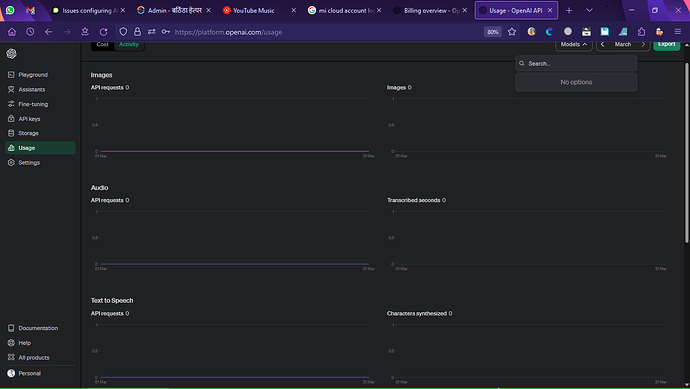Image resolution: width=690 pixels, height=389 pixels.
Task: Go forward with the forward arrow
Action: (67, 32)
